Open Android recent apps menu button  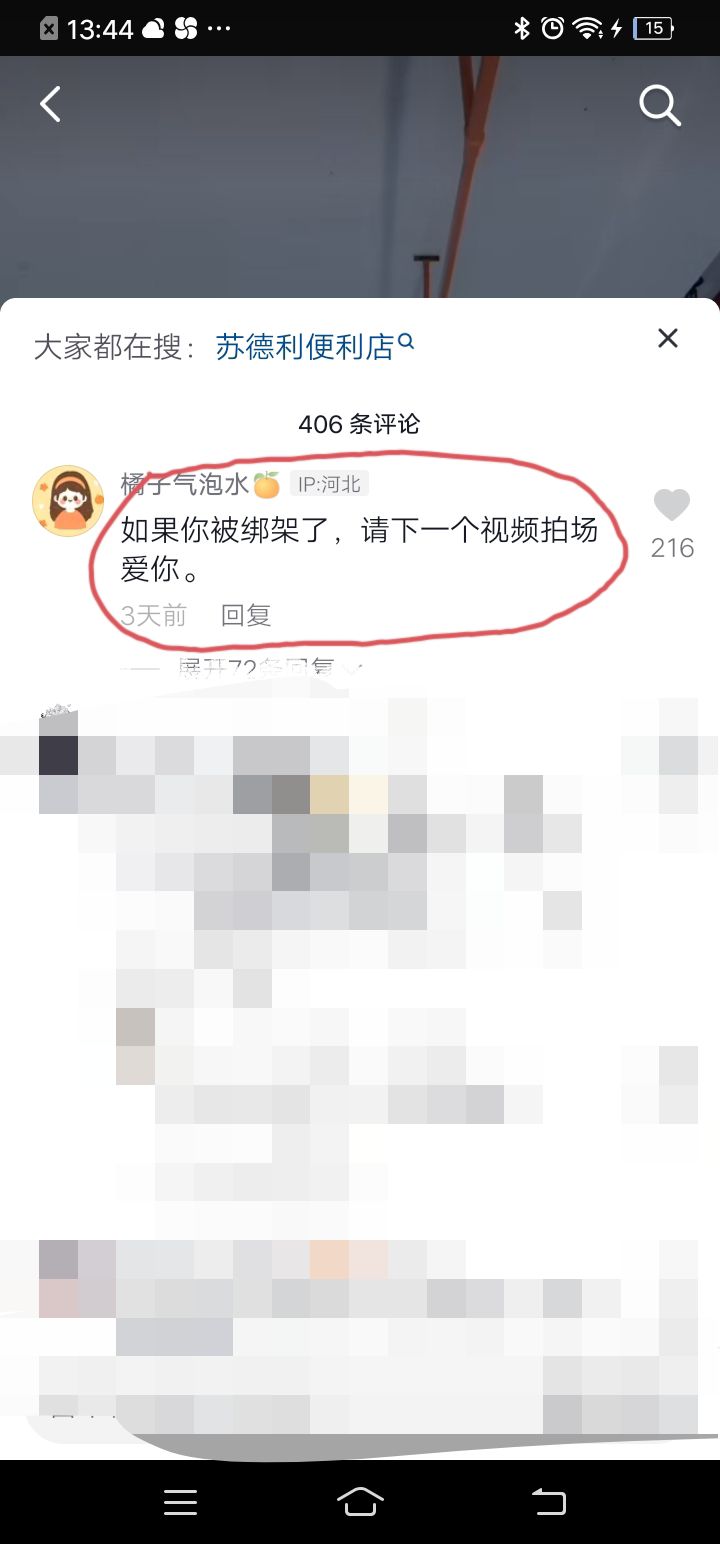tap(181, 1502)
